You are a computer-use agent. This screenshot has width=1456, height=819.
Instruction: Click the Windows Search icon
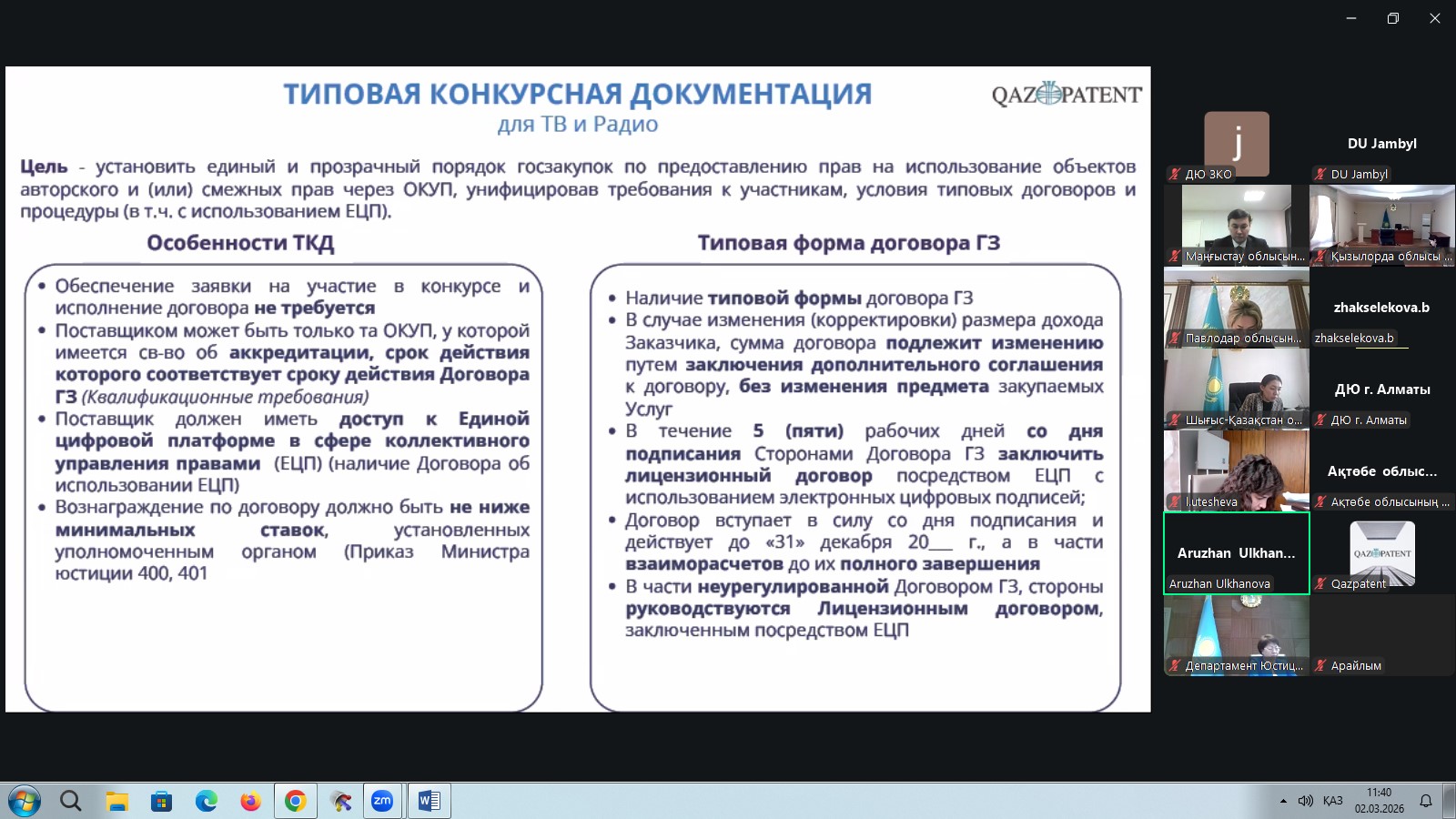pyautogui.click(x=71, y=802)
